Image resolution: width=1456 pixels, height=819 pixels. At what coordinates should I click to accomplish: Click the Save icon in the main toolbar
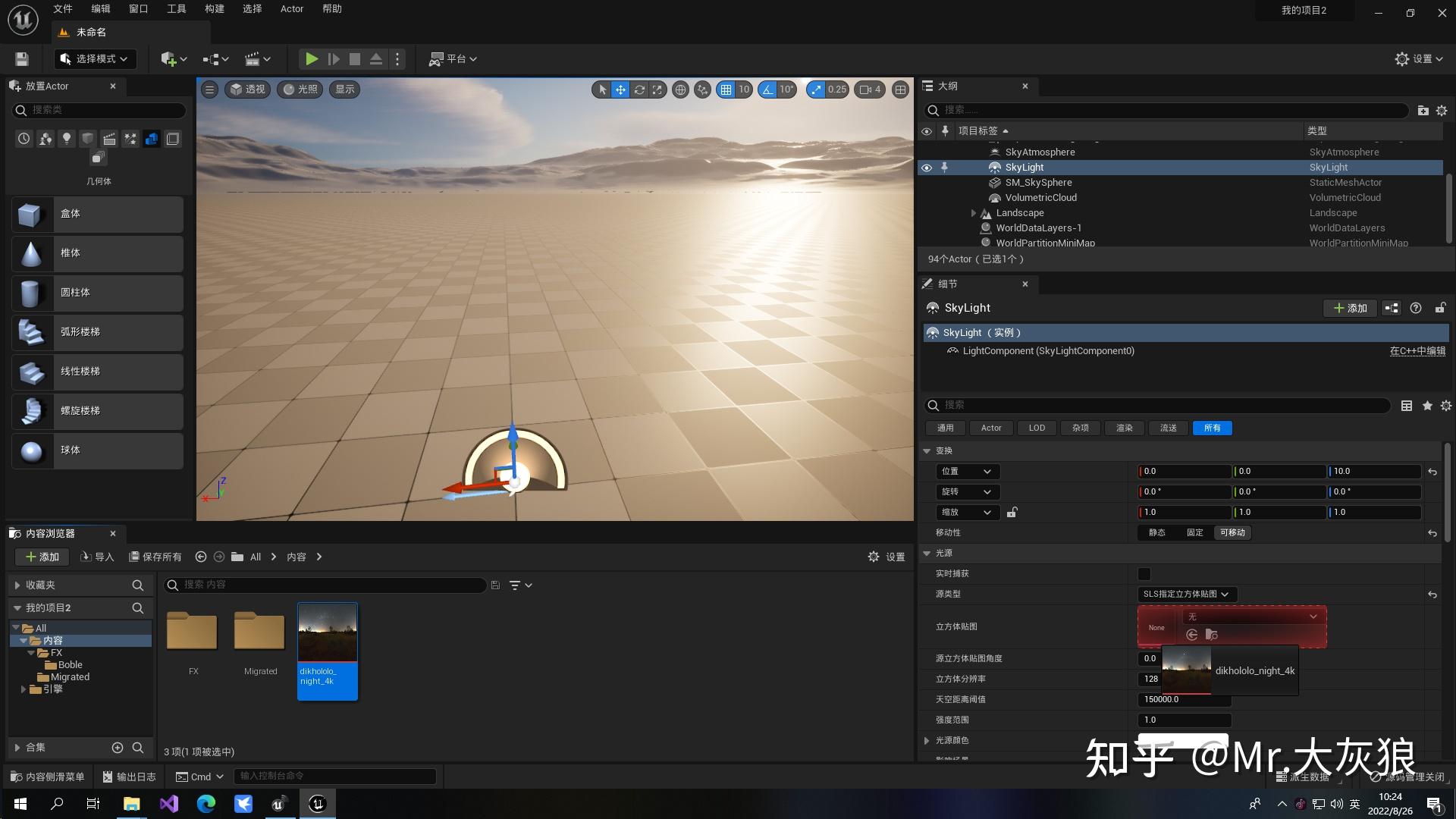coord(21,58)
